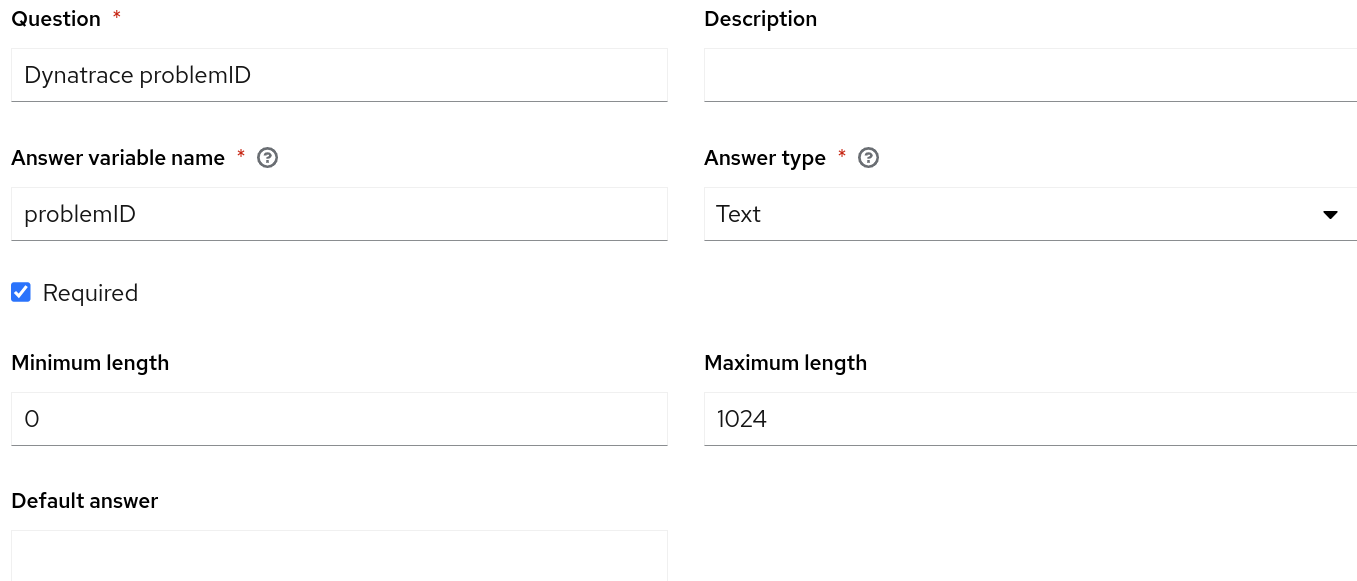
Task: Click the 'Minimum length' label
Action: (x=90, y=363)
